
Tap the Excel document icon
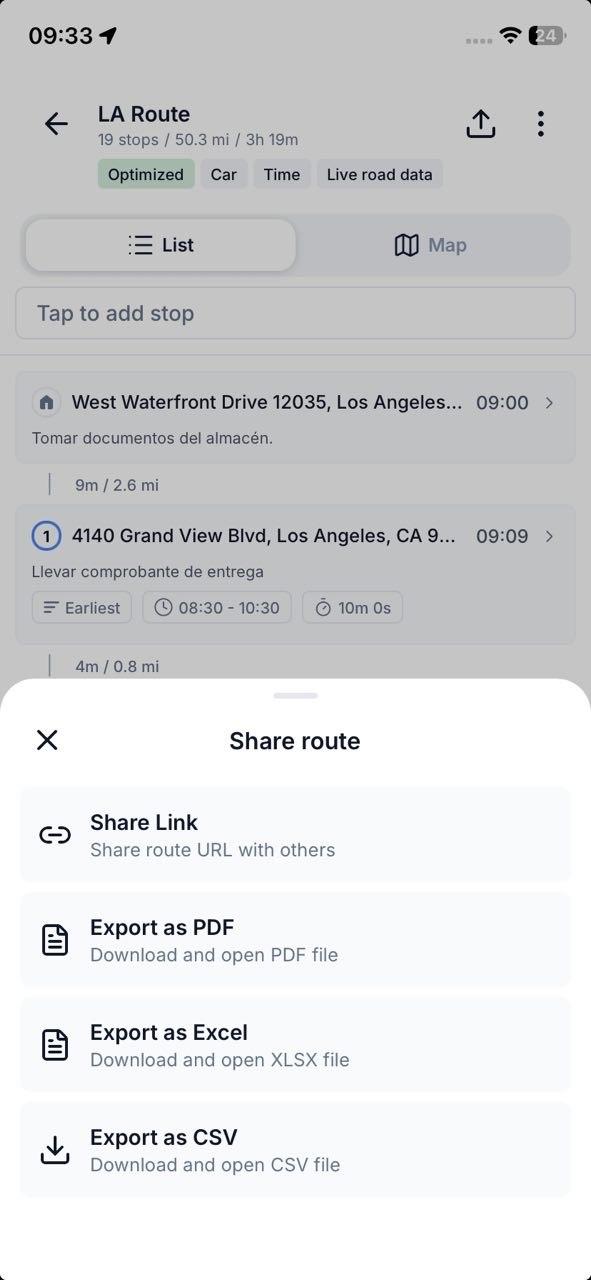pos(55,1044)
